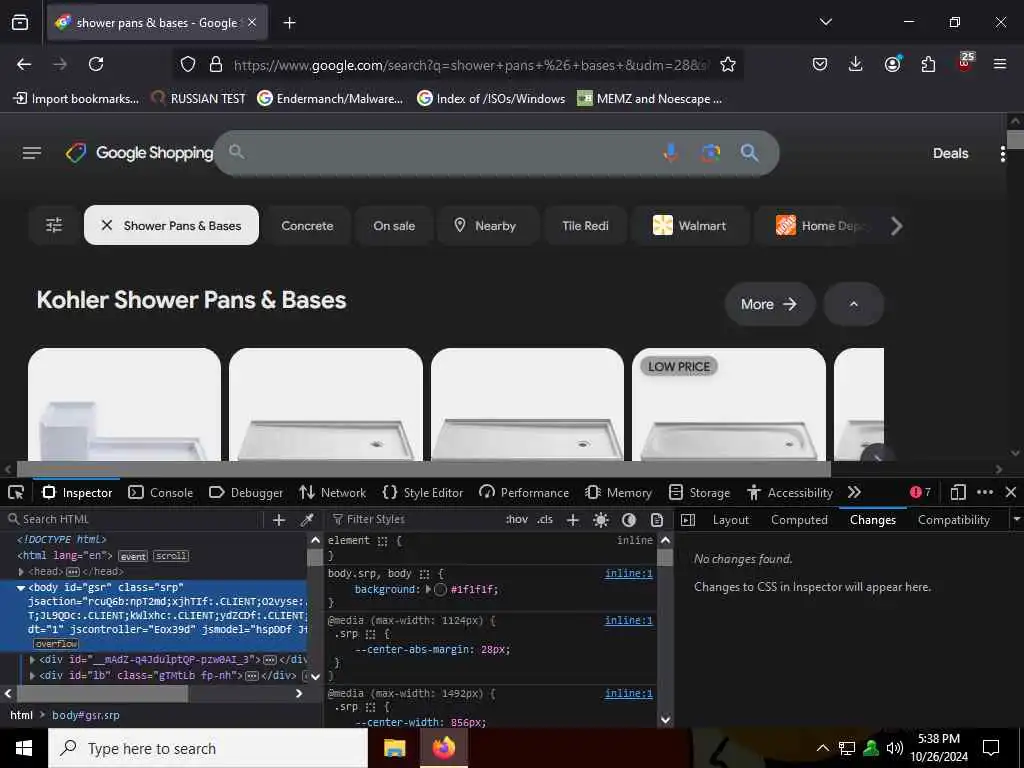
Task: Remove the Shower Pans & Bases filter
Action: click(x=107, y=225)
